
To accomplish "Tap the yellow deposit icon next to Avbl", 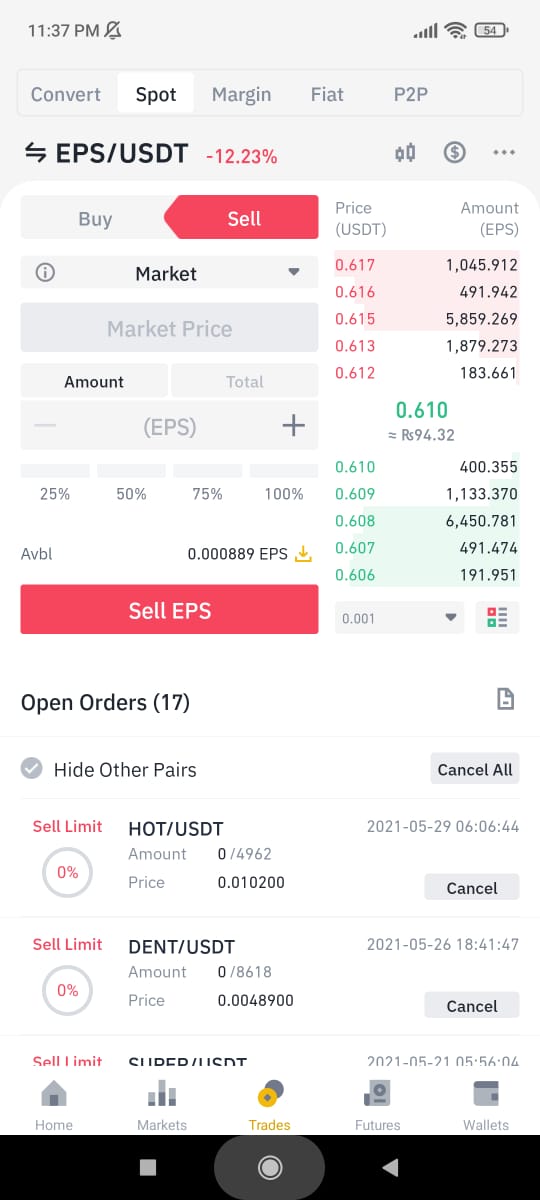I will click(x=303, y=553).
